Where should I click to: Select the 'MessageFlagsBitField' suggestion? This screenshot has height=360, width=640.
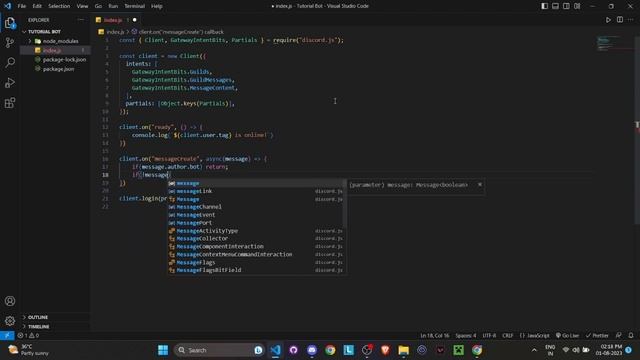click(257, 270)
